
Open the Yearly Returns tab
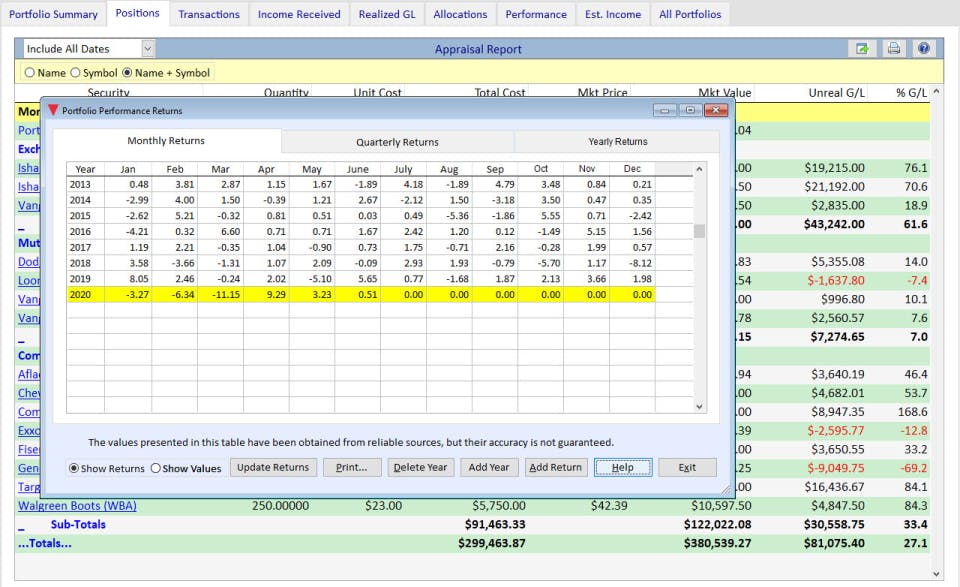click(617, 142)
